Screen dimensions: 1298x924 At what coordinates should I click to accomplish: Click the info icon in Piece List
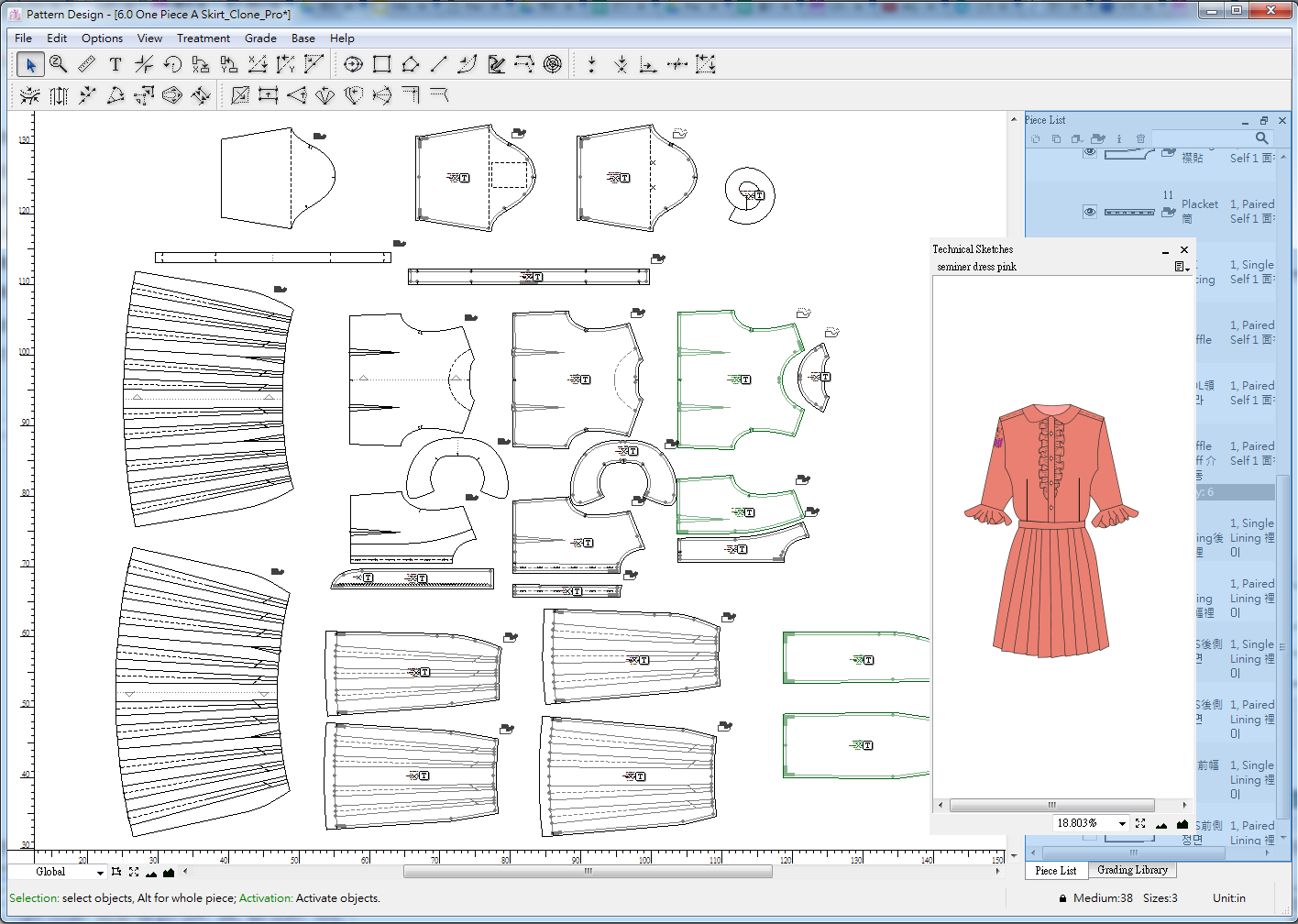[x=1118, y=139]
